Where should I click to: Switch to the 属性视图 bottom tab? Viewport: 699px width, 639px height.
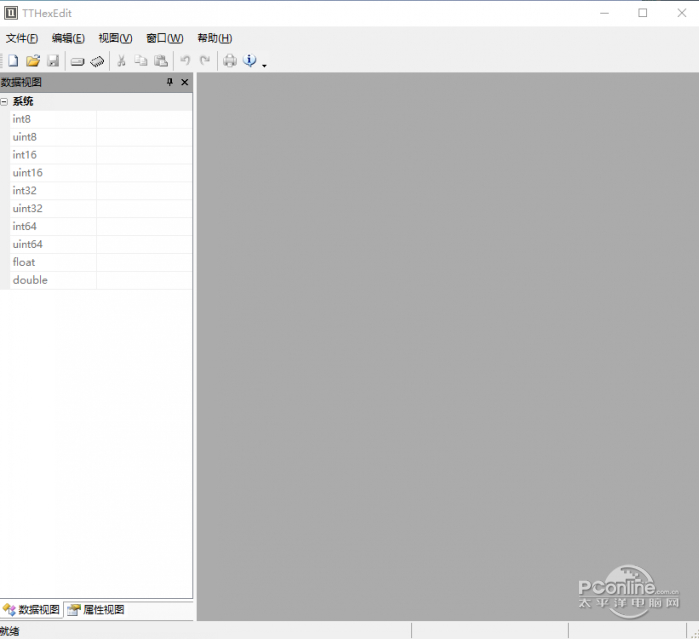96,610
